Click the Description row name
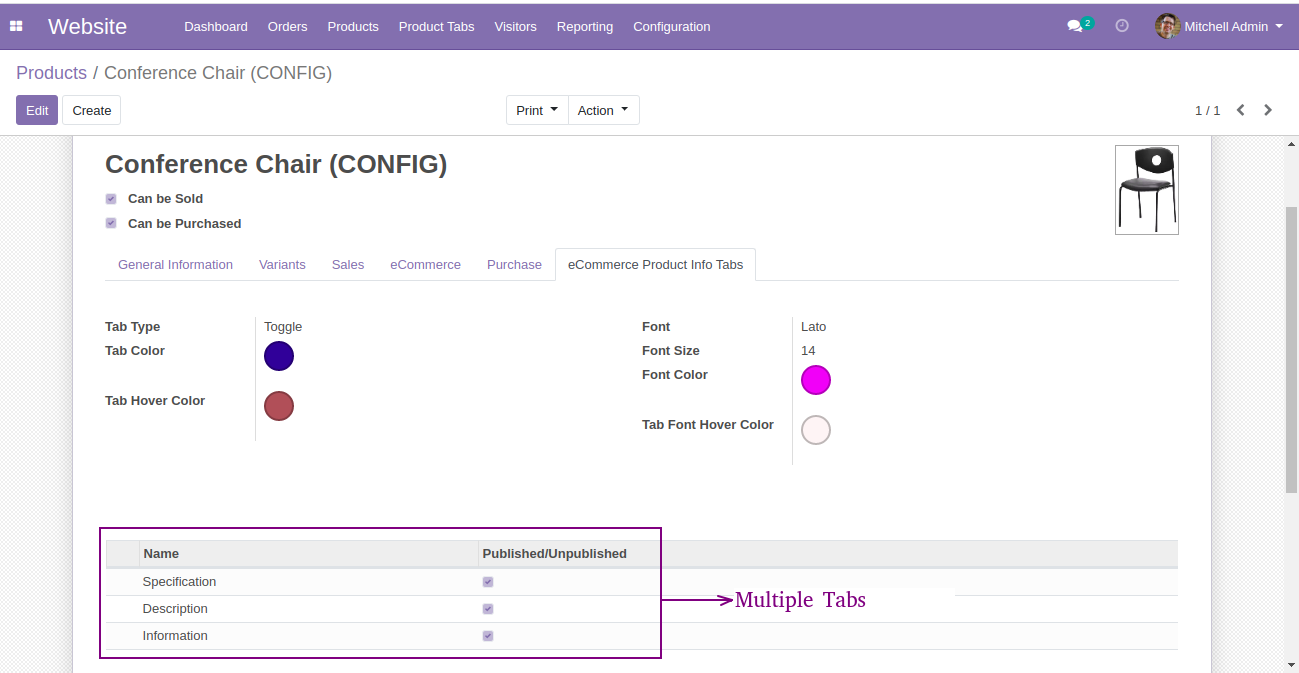This screenshot has height=673, width=1299. [175, 609]
